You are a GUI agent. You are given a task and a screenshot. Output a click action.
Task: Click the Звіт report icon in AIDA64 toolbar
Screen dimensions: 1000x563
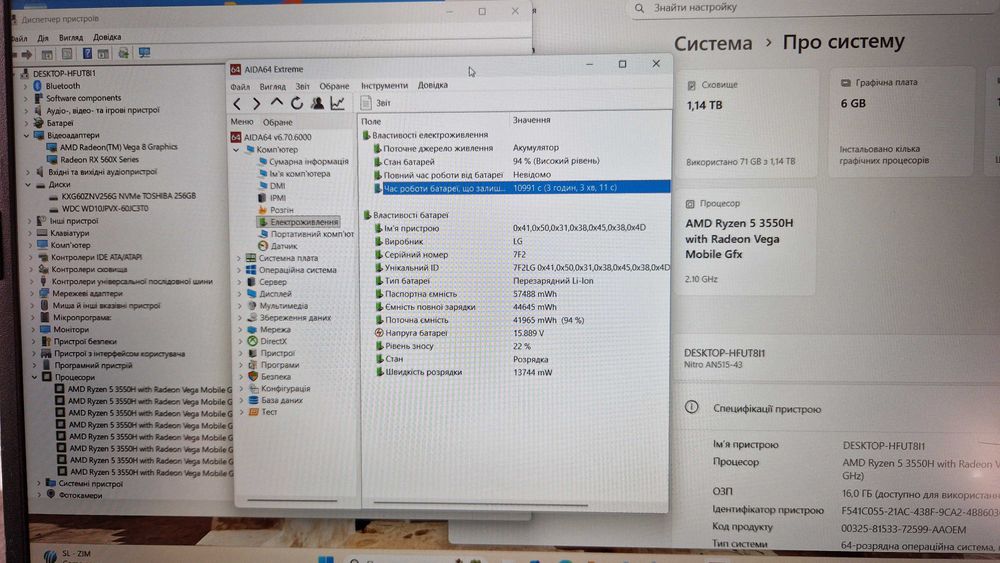coord(366,103)
